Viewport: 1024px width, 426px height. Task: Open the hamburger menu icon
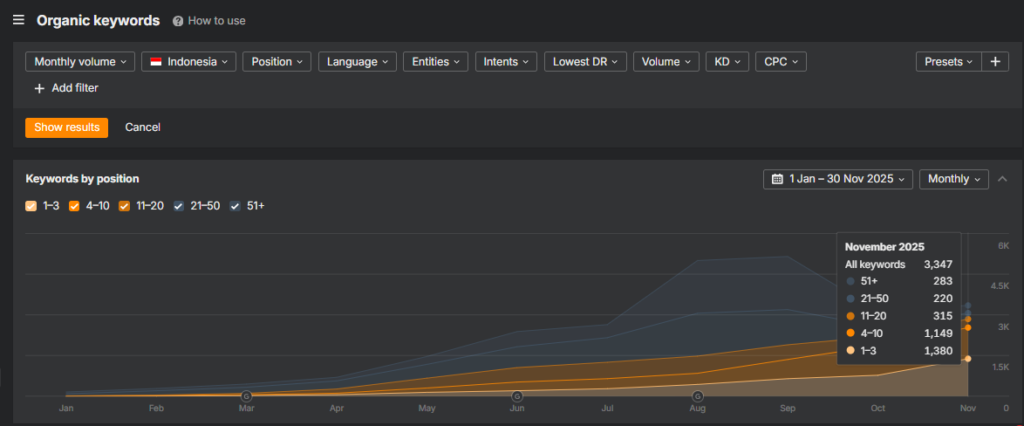(x=18, y=20)
